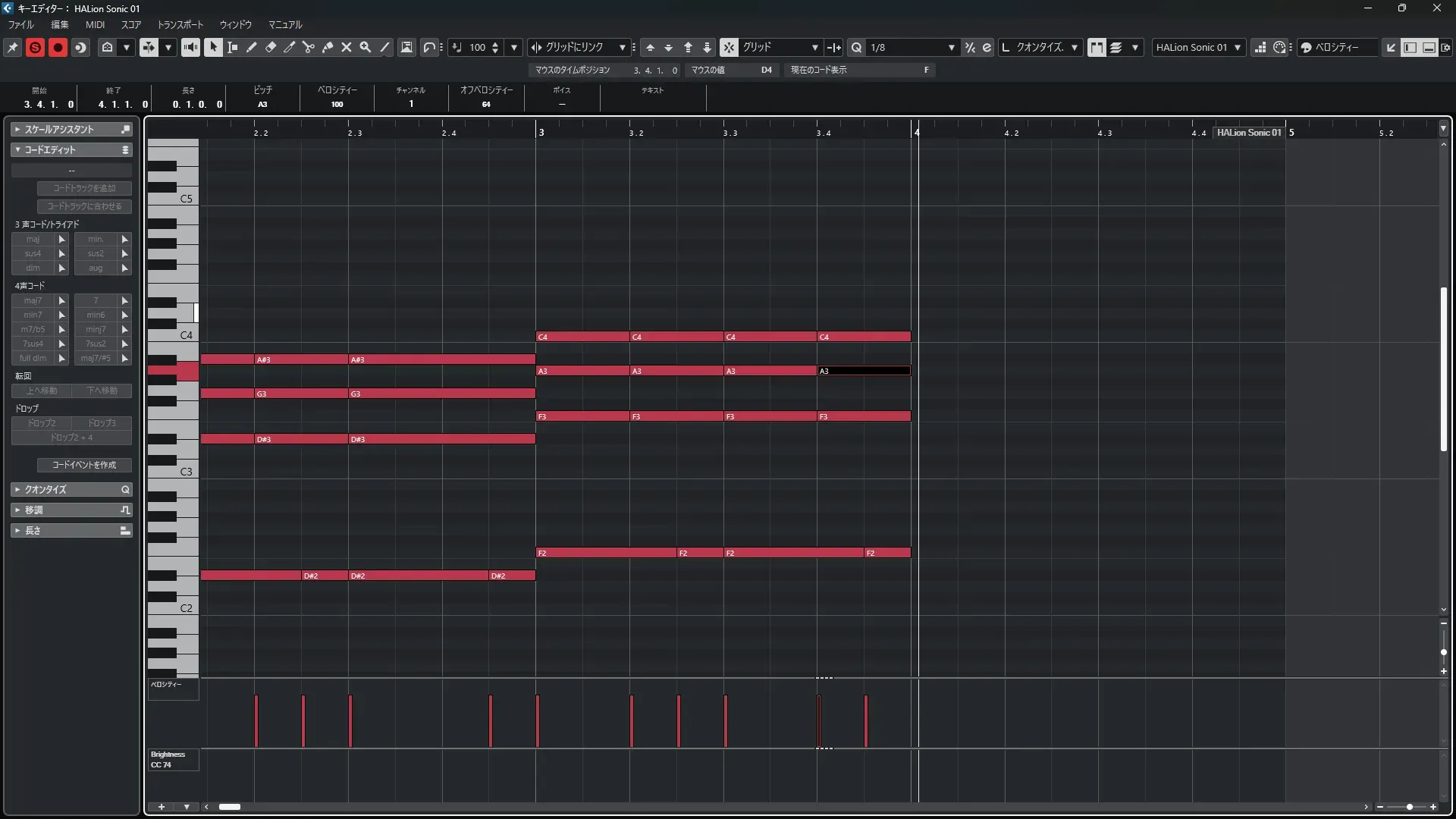This screenshot has height=819, width=1456.
Task: Click the コードイベントを作成 button
Action: 84,465
